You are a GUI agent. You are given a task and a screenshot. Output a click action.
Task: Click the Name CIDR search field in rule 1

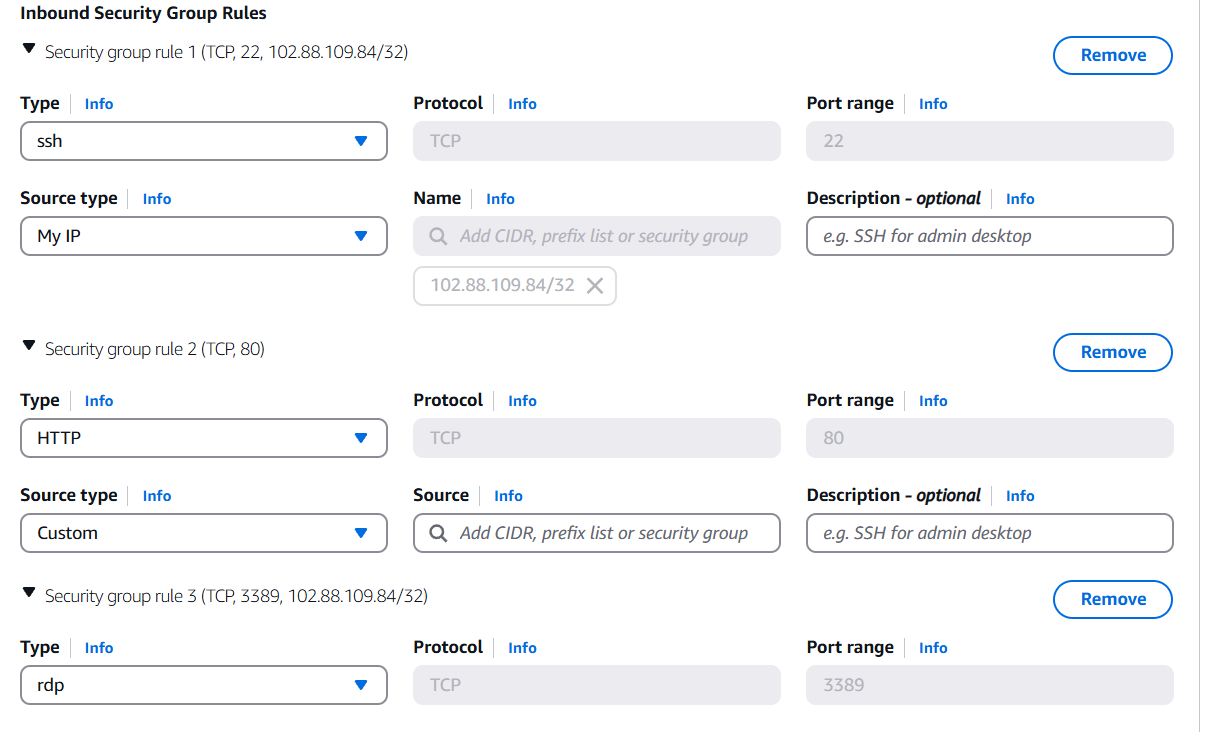point(597,236)
